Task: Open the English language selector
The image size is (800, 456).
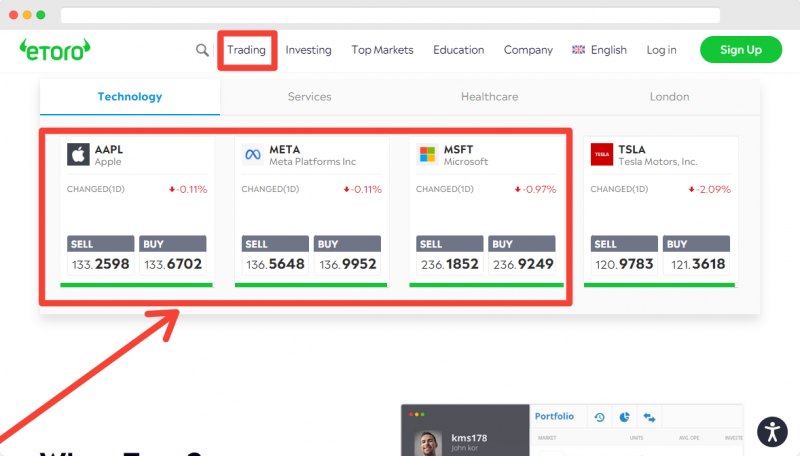Action: click(599, 50)
